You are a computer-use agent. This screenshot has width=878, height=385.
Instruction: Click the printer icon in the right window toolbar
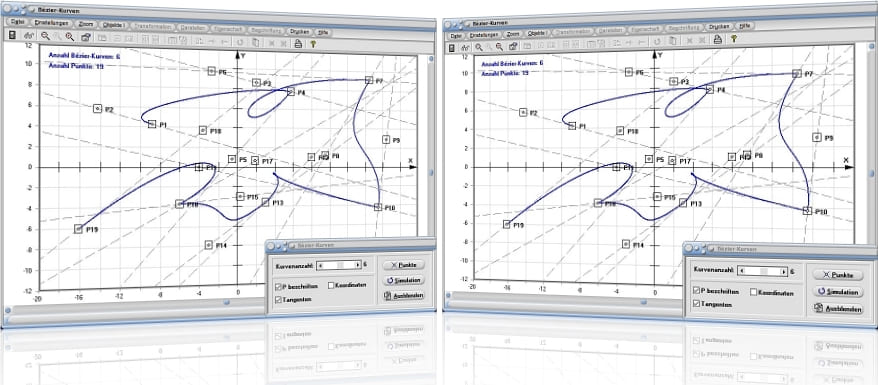717,39
